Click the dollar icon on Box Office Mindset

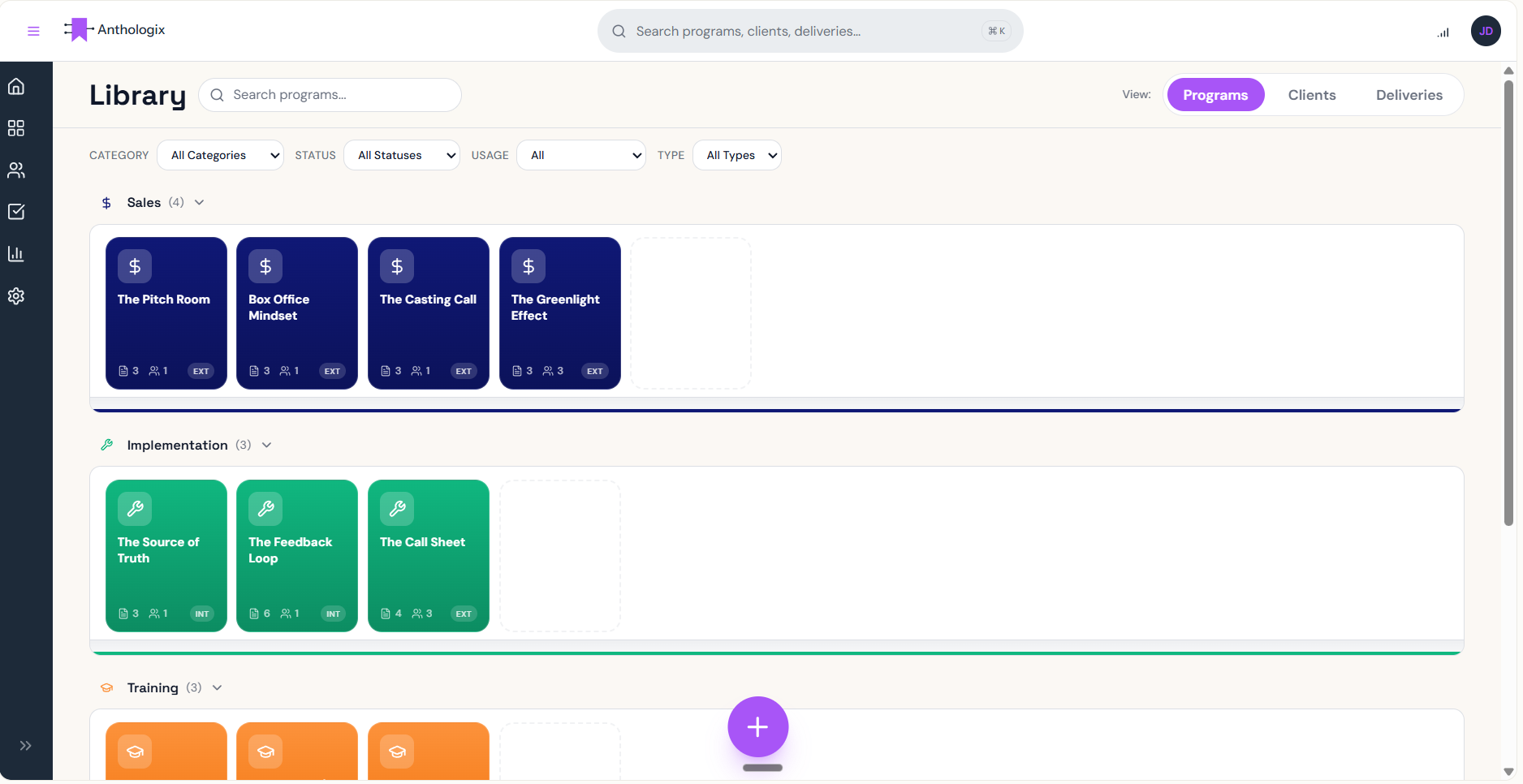click(265, 266)
